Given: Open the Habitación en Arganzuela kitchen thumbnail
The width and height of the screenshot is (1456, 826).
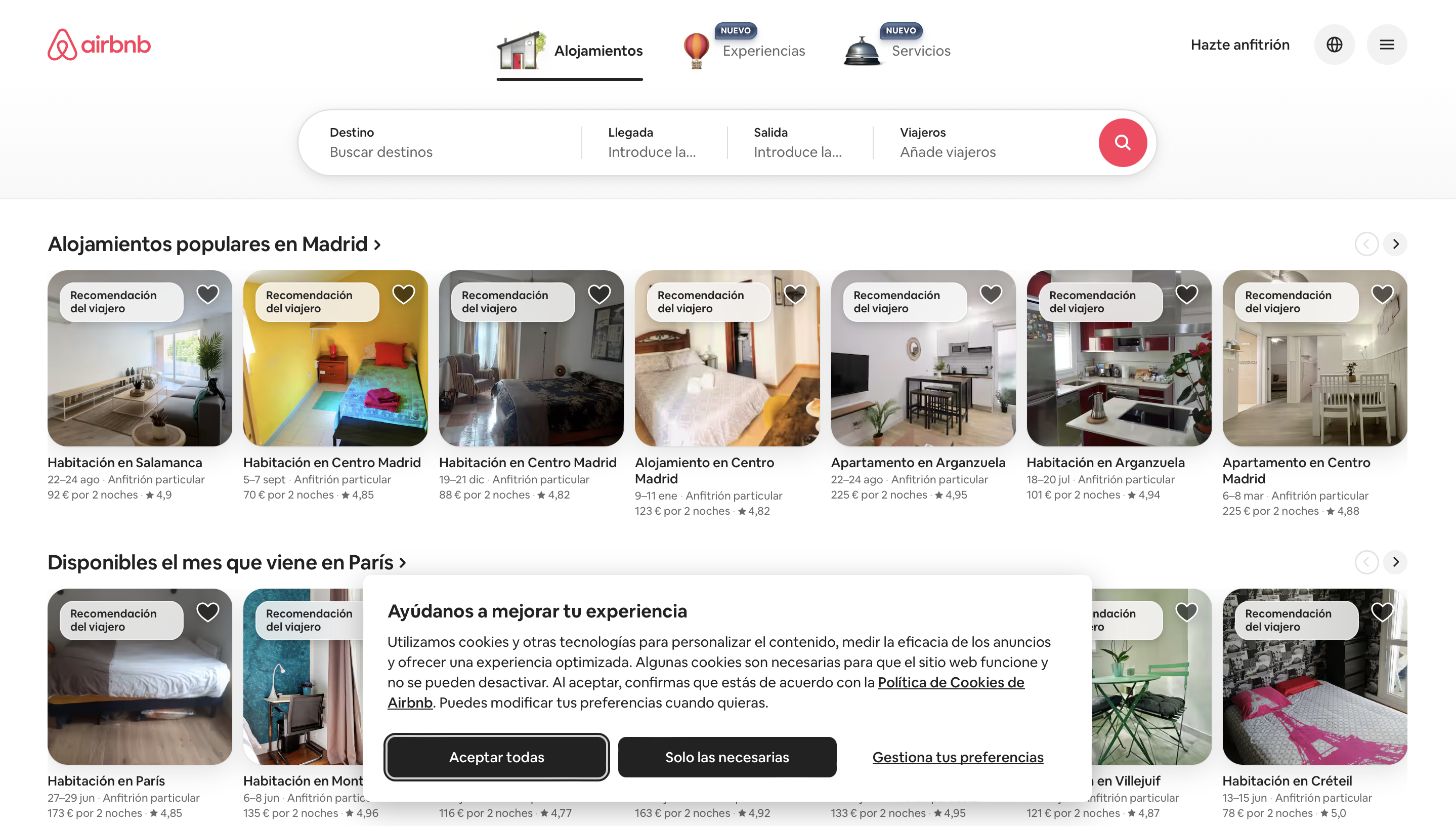Looking at the screenshot, I should point(1119,358).
